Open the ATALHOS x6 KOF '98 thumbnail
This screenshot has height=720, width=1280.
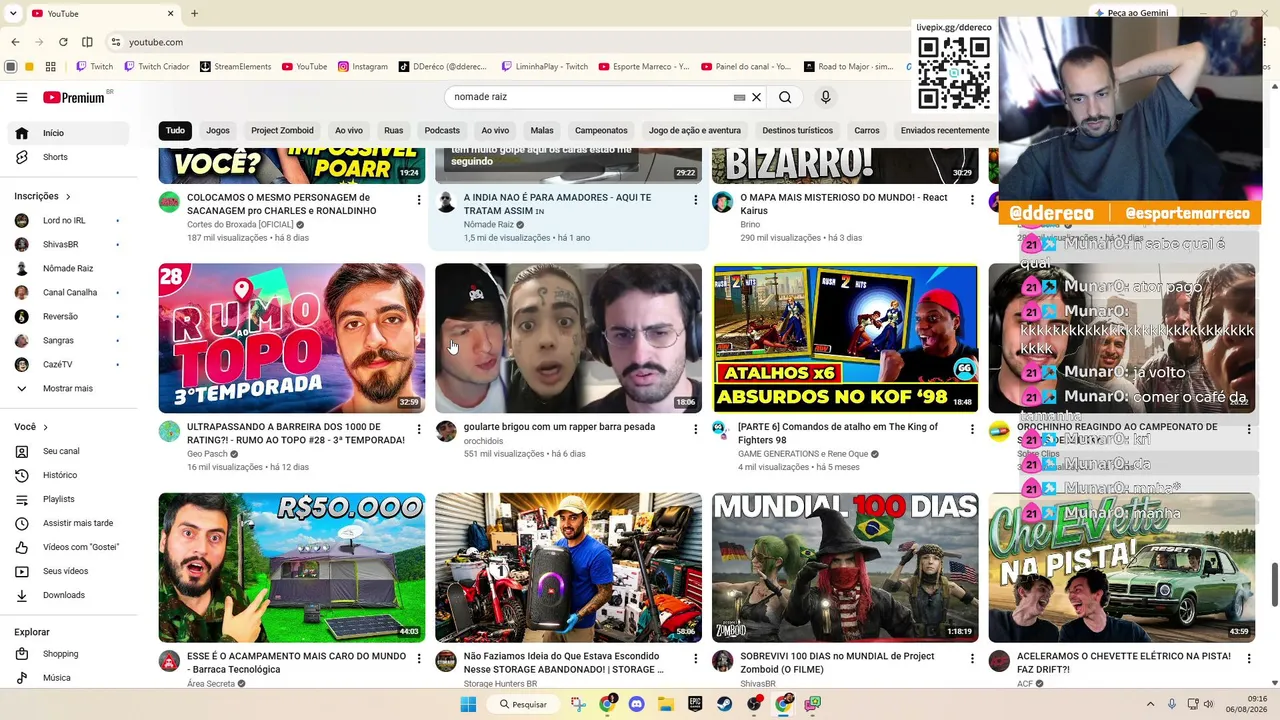click(845, 338)
